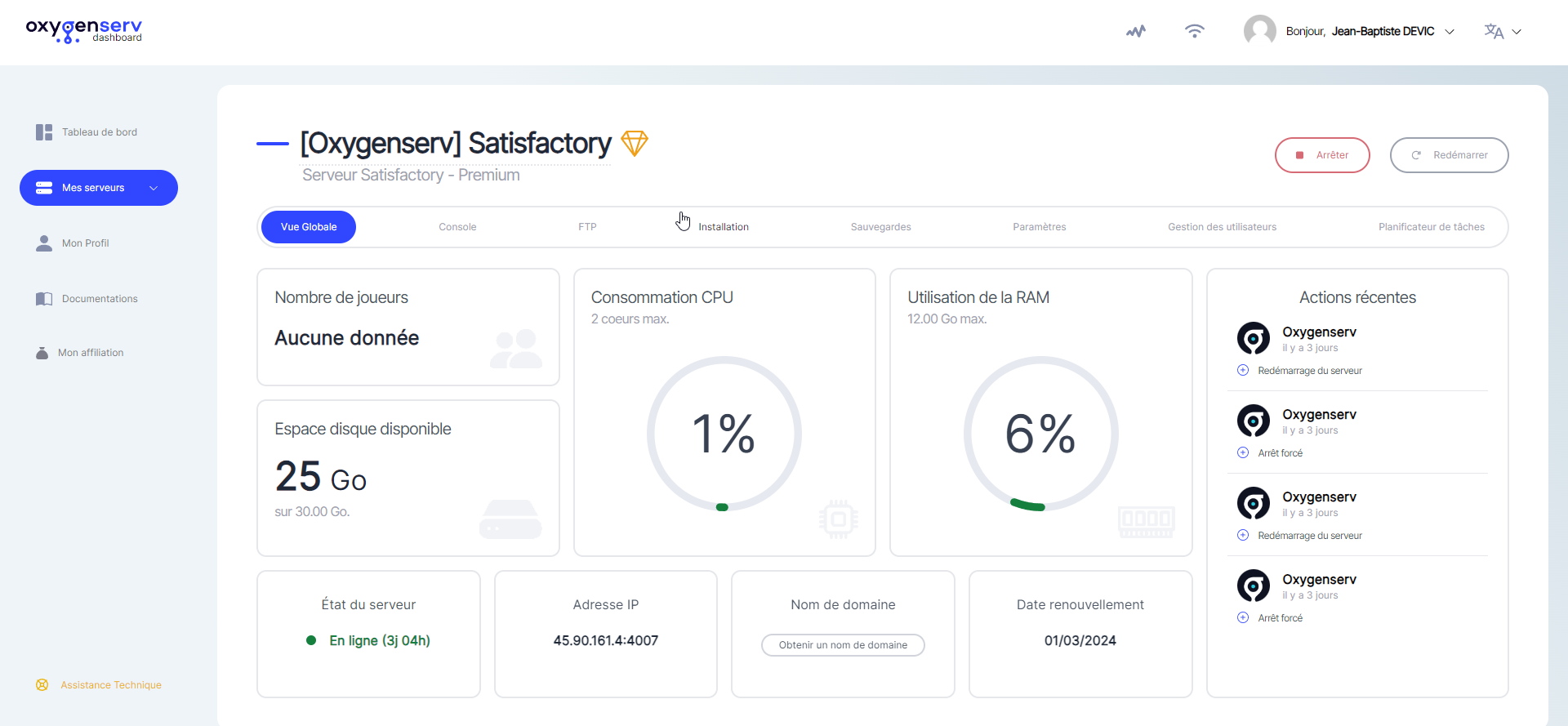Open the Sauvegardes tab
Viewport: 1568px width, 726px height.
pos(880,227)
